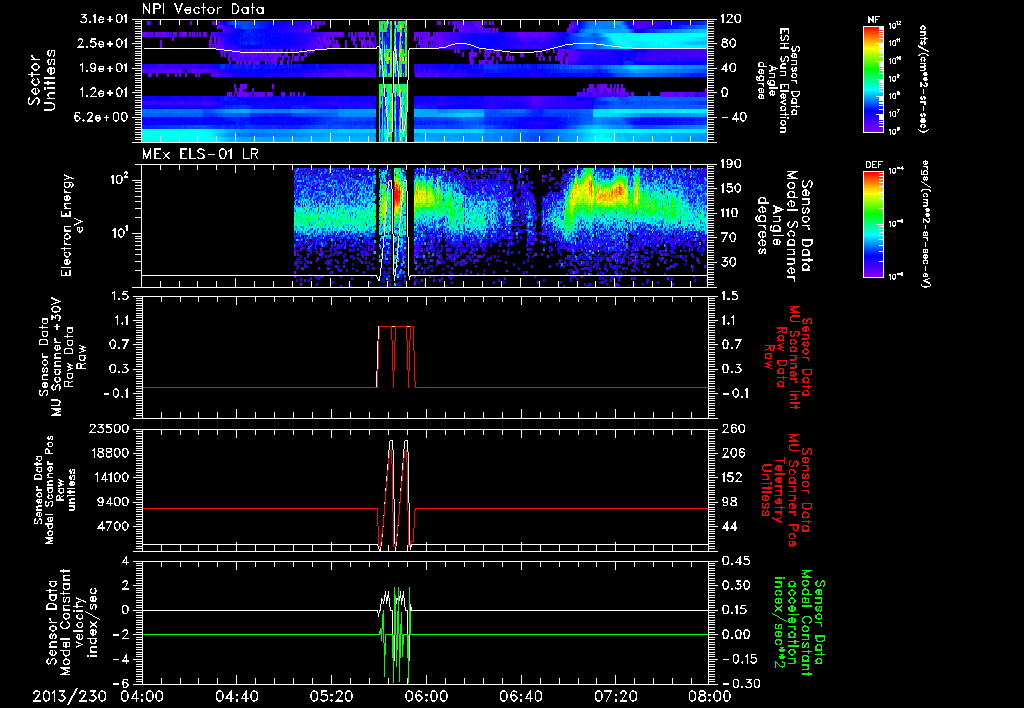Click the 9400 scanner position tick

tap(114, 502)
